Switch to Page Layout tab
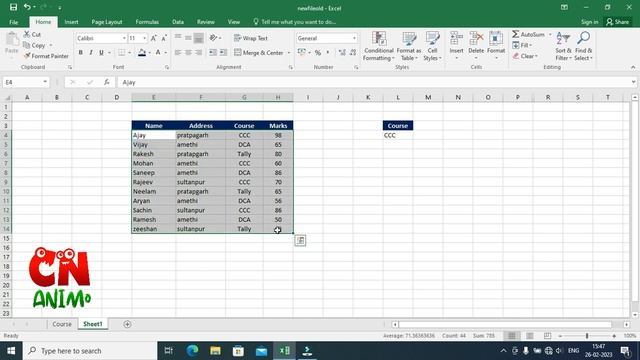 [x=107, y=22]
